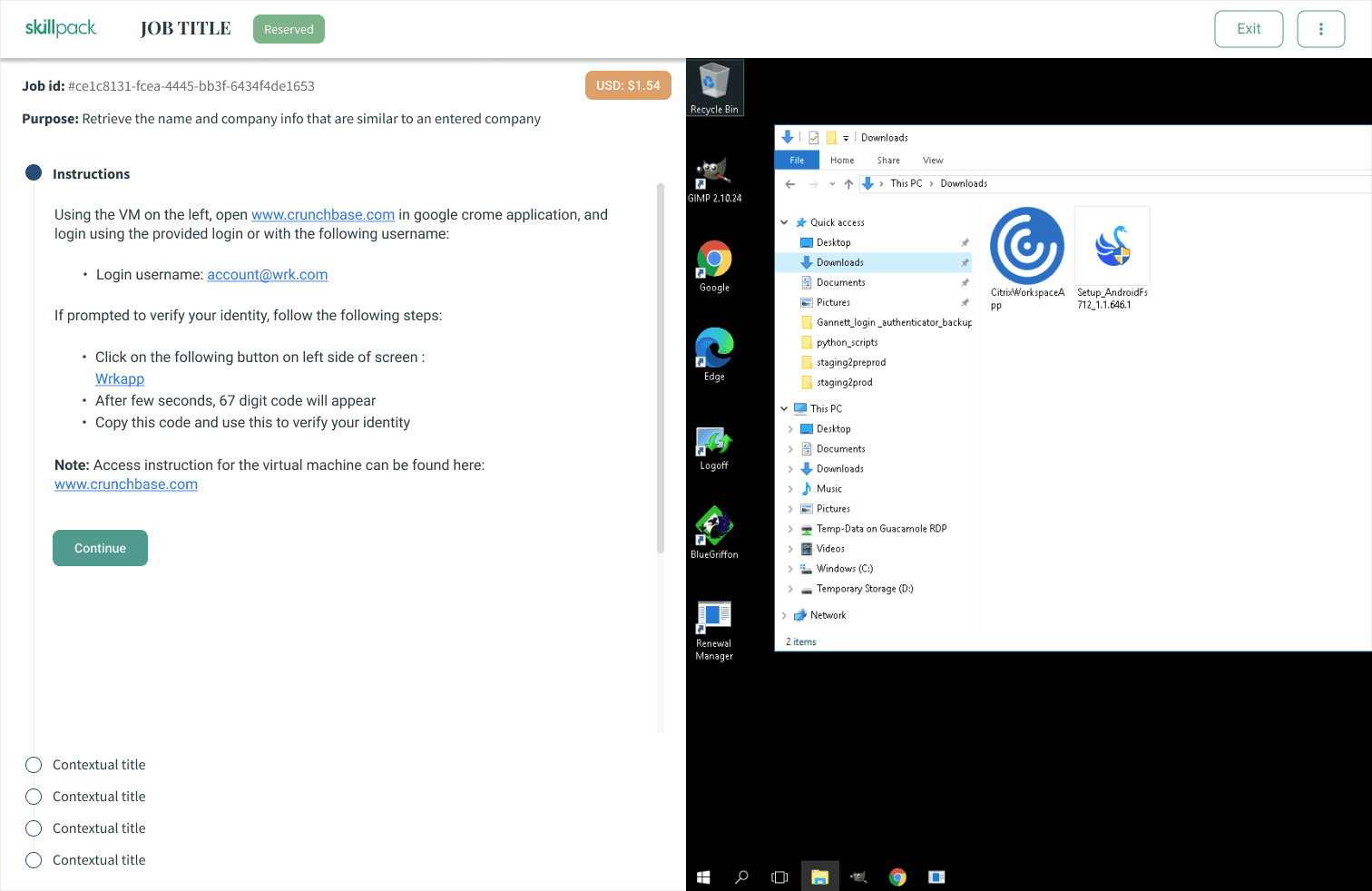Go back in File Explorer

tap(790, 184)
